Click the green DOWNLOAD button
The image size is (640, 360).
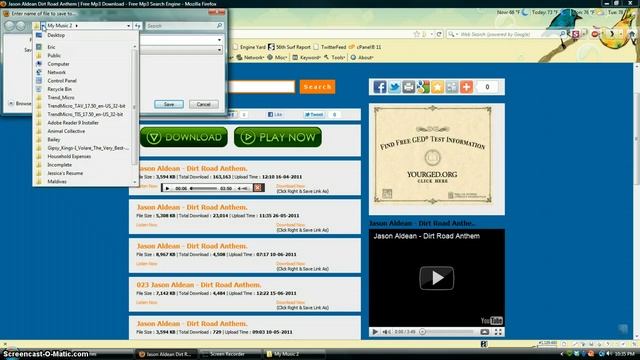[x=184, y=137]
